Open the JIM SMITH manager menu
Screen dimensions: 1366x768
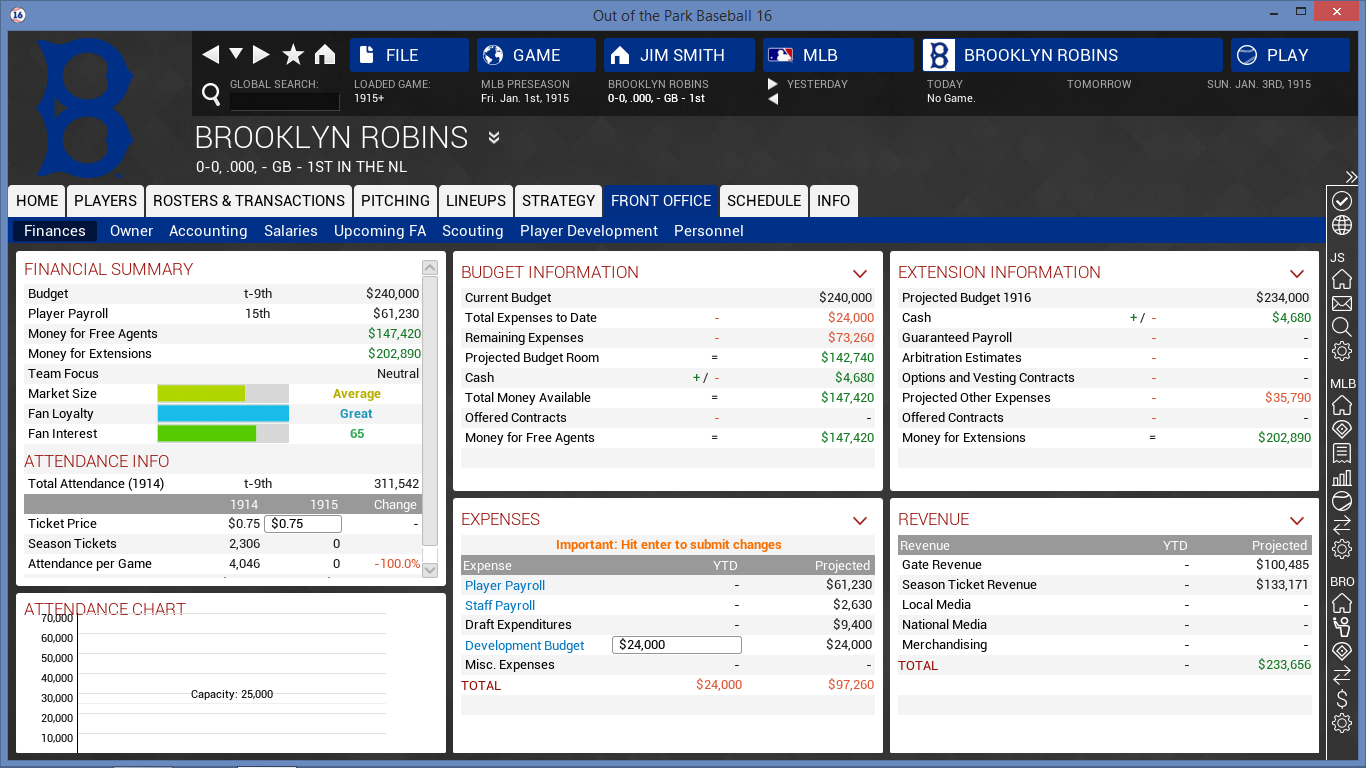click(679, 55)
